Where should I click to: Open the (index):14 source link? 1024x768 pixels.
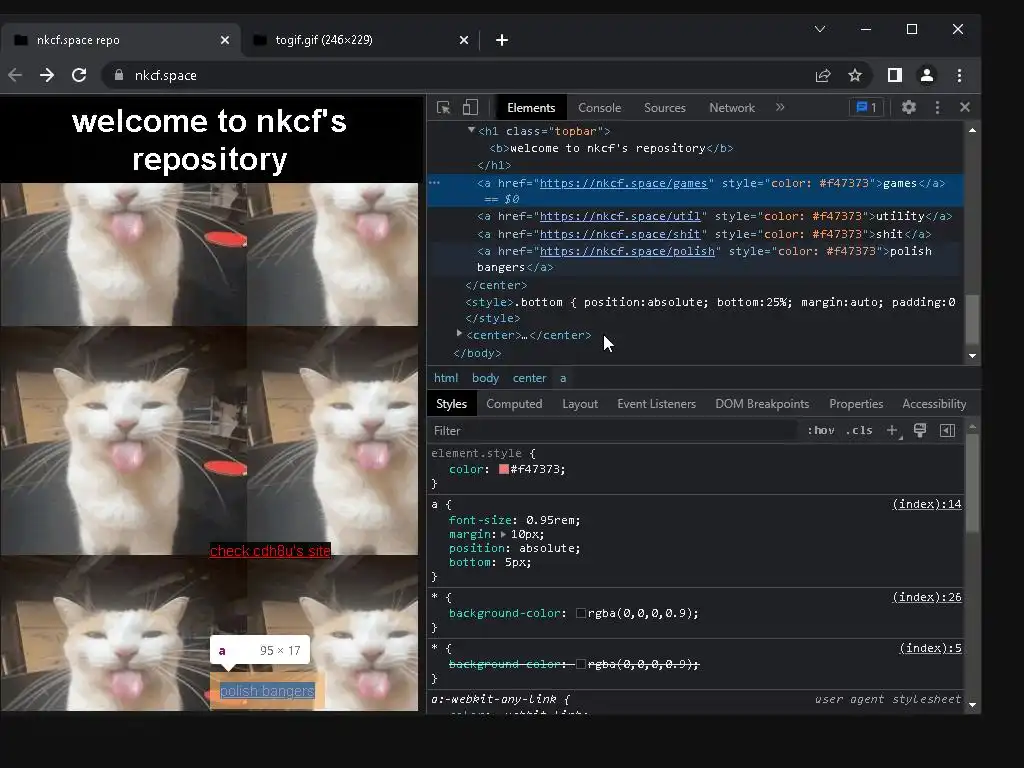pos(927,504)
